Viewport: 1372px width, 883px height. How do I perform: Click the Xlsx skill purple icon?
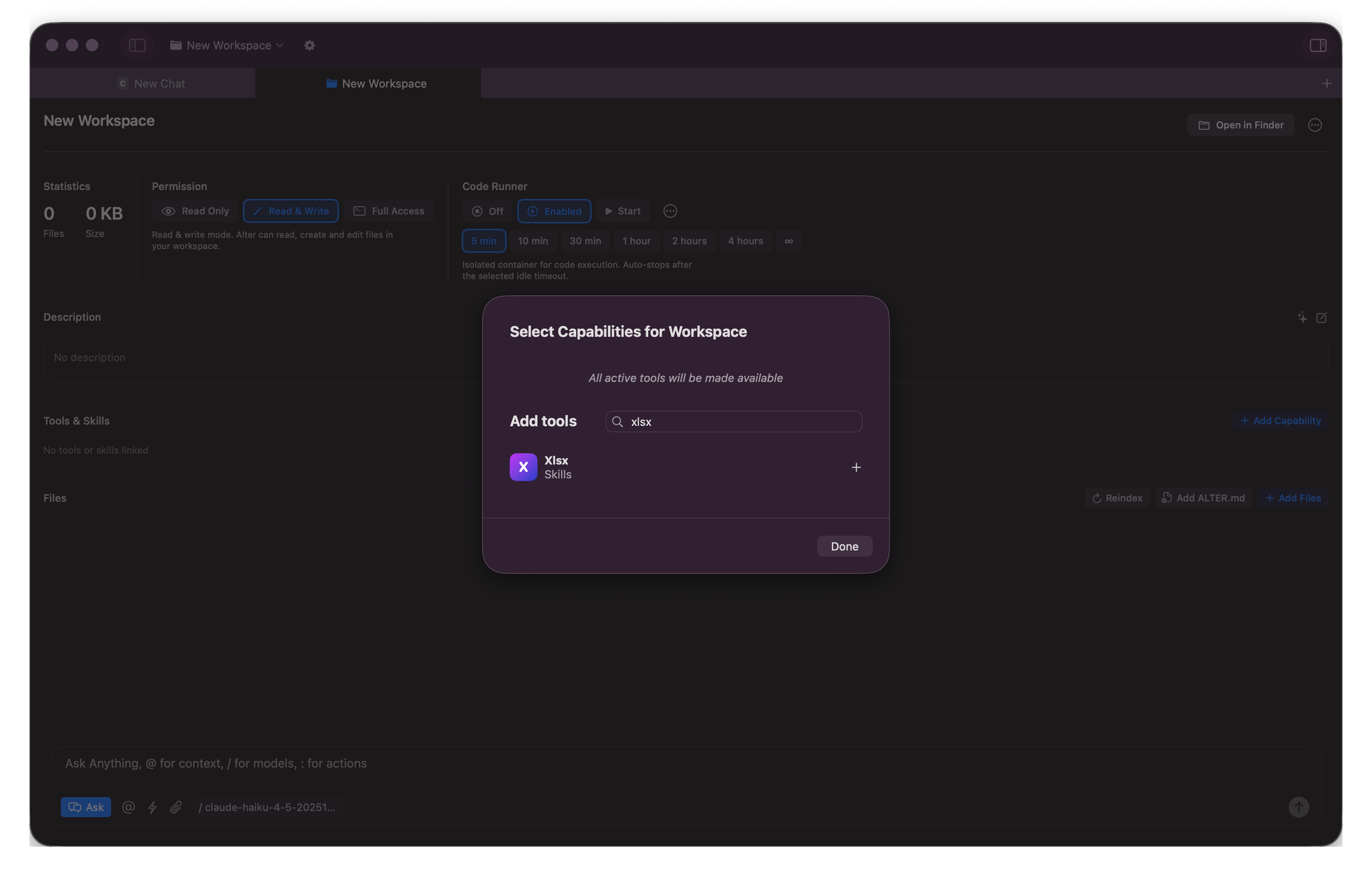tap(523, 467)
